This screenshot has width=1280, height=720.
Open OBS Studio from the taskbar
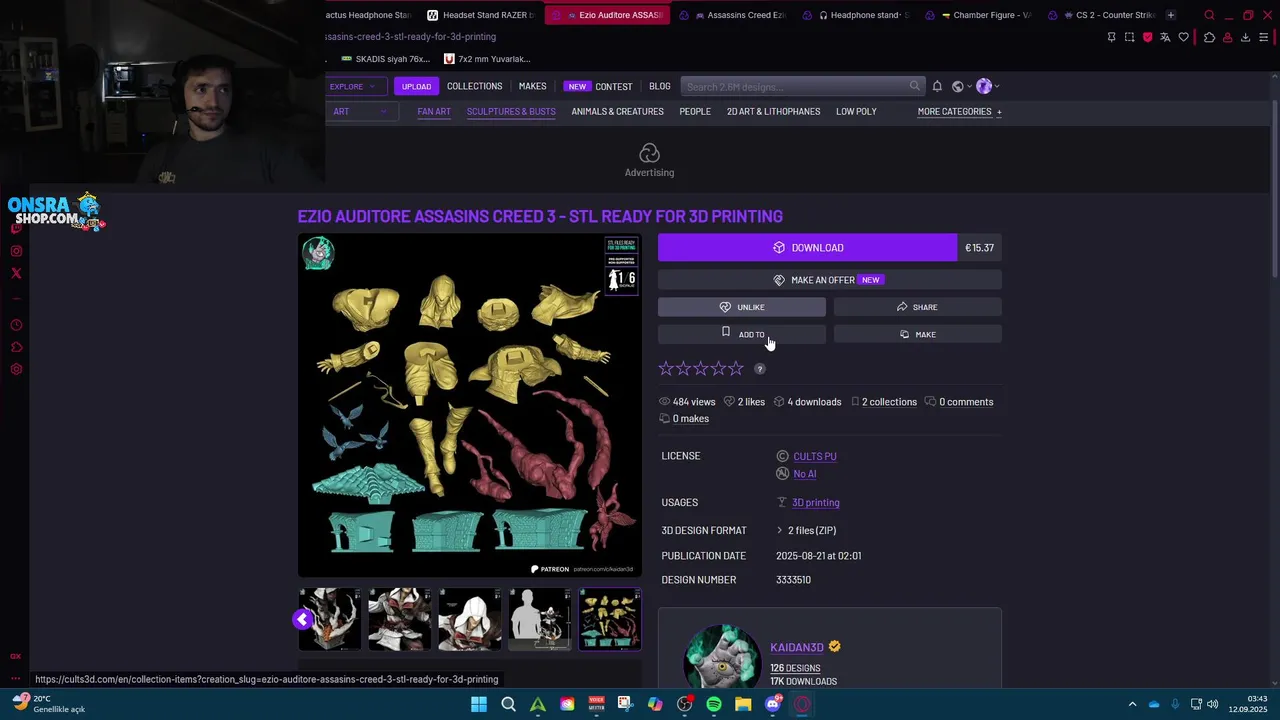[x=685, y=704]
